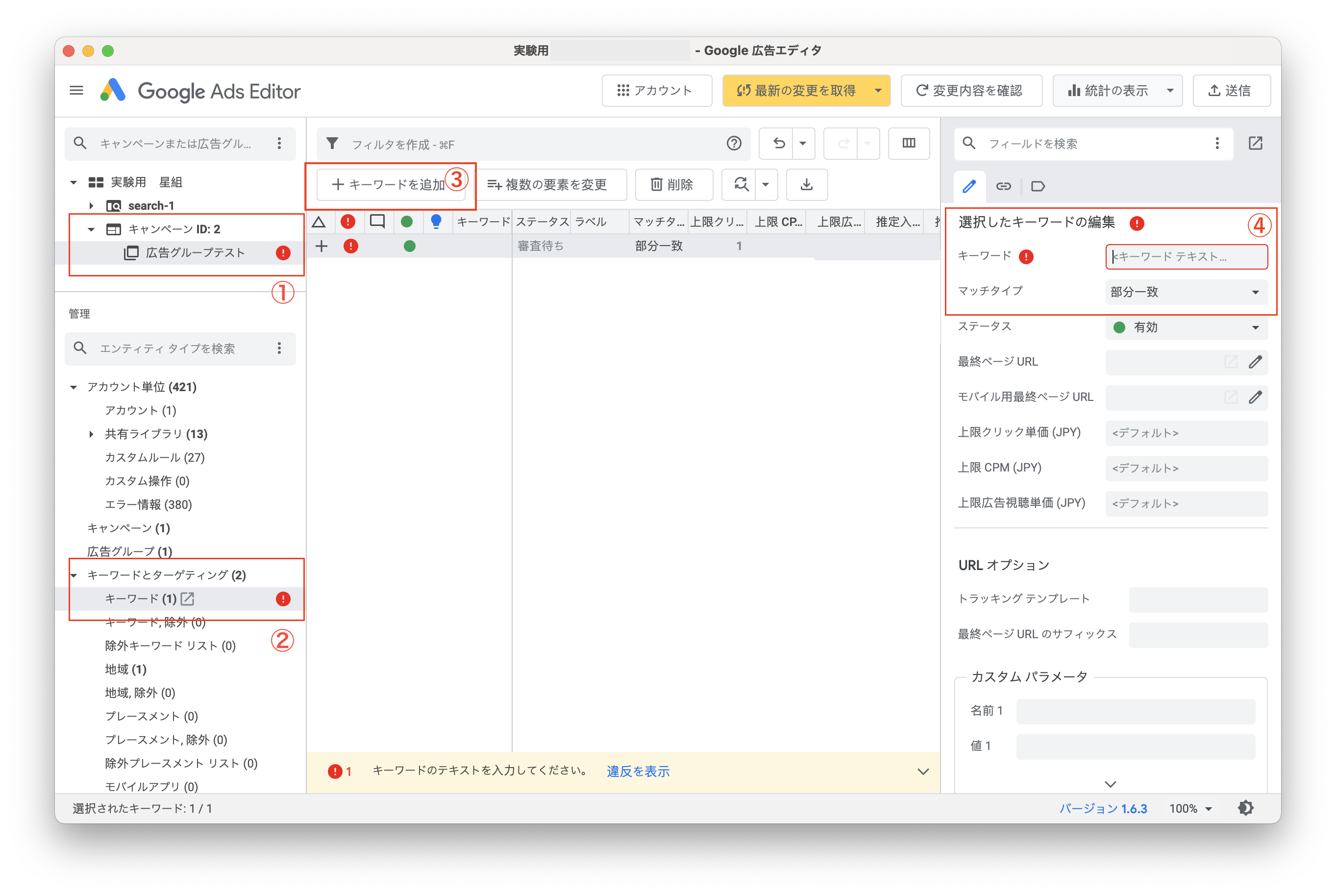The width and height of the screenshot is (1336, 896).
Task: Click the 違反を表示 link in the warning bar
Action: (x=638, y=771)
